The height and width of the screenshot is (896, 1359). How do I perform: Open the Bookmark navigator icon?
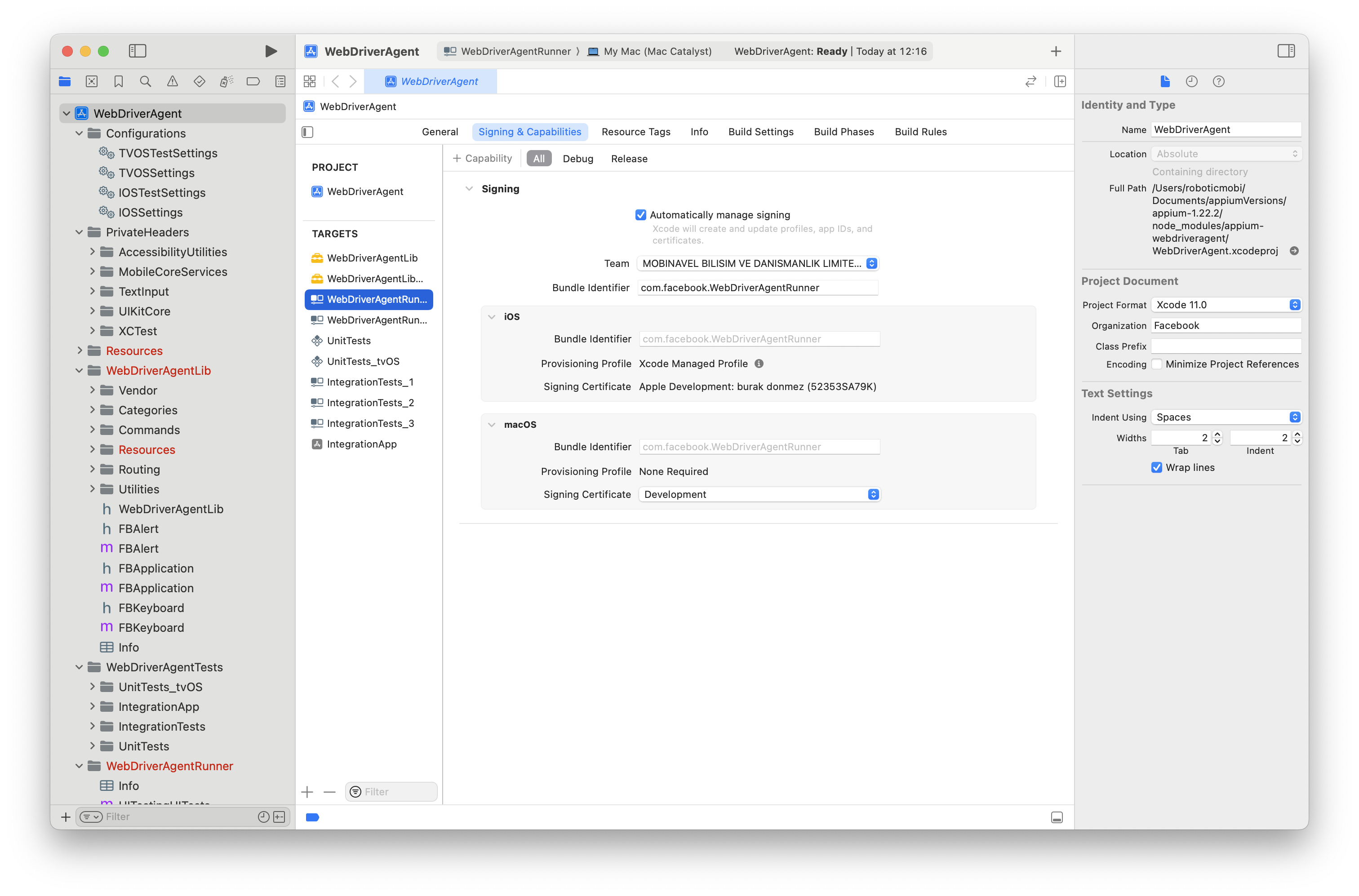[x=118, y=82]
